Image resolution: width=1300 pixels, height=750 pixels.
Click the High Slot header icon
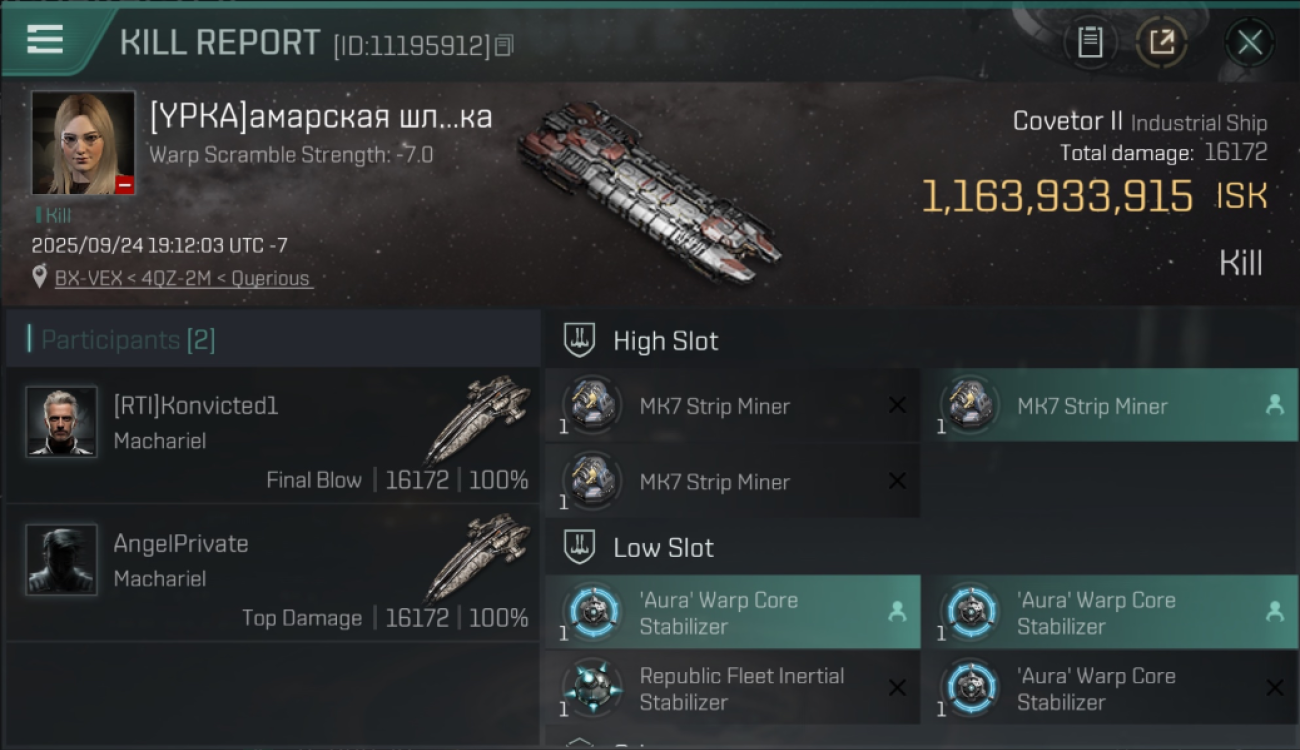[580, 341]
